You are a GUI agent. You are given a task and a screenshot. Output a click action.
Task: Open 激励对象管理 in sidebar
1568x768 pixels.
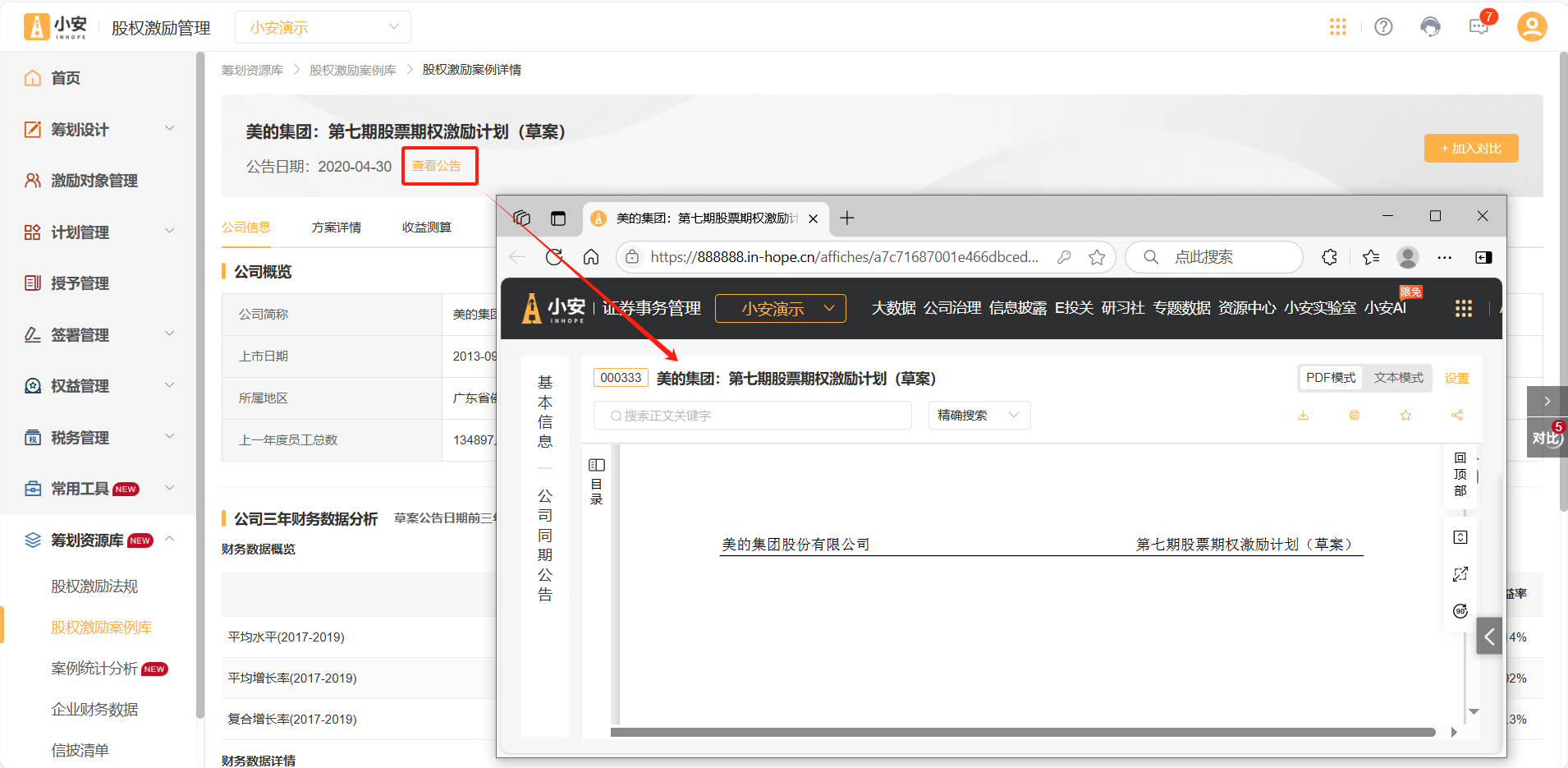[x=94, y=181]
